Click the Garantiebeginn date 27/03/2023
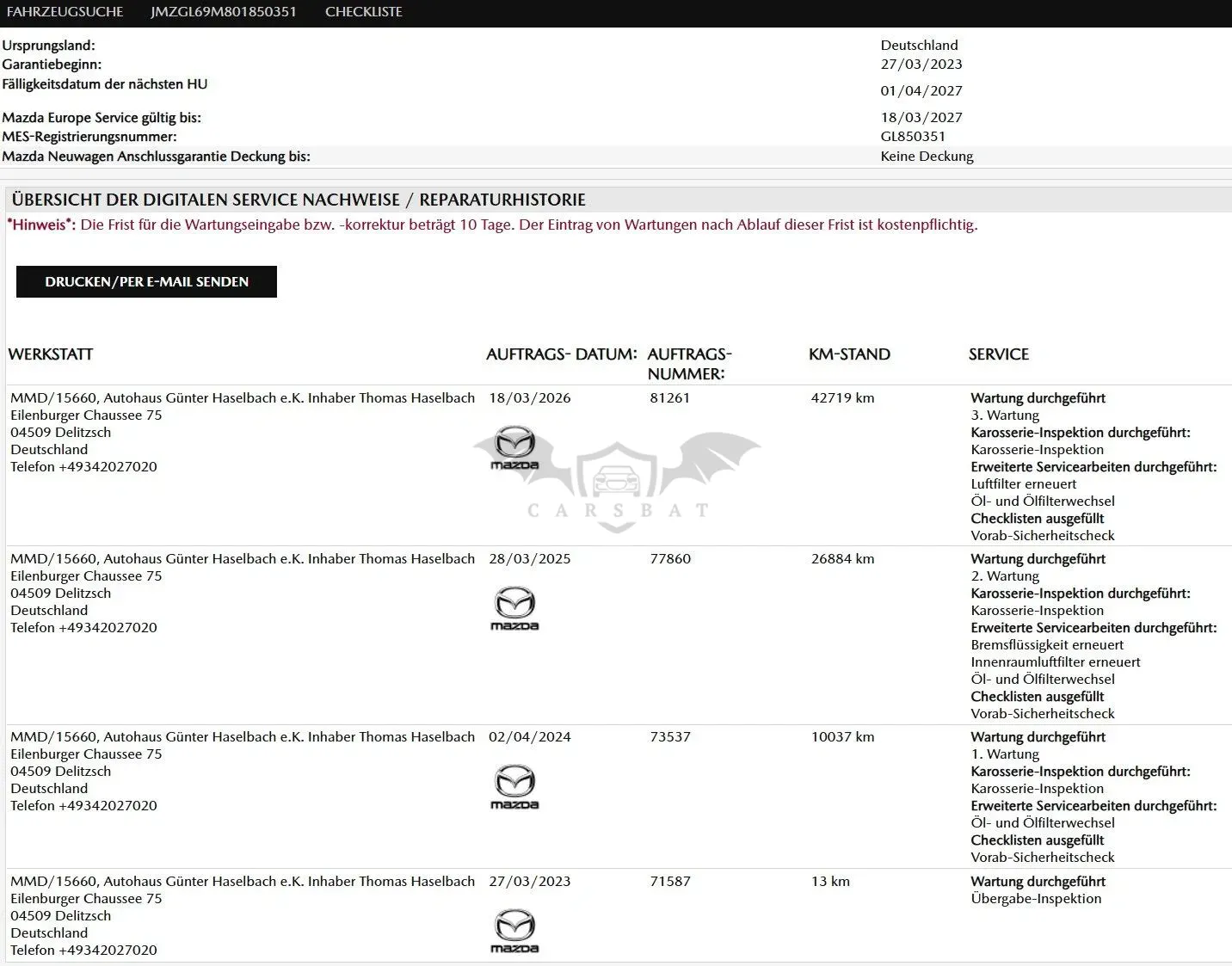 921,64
